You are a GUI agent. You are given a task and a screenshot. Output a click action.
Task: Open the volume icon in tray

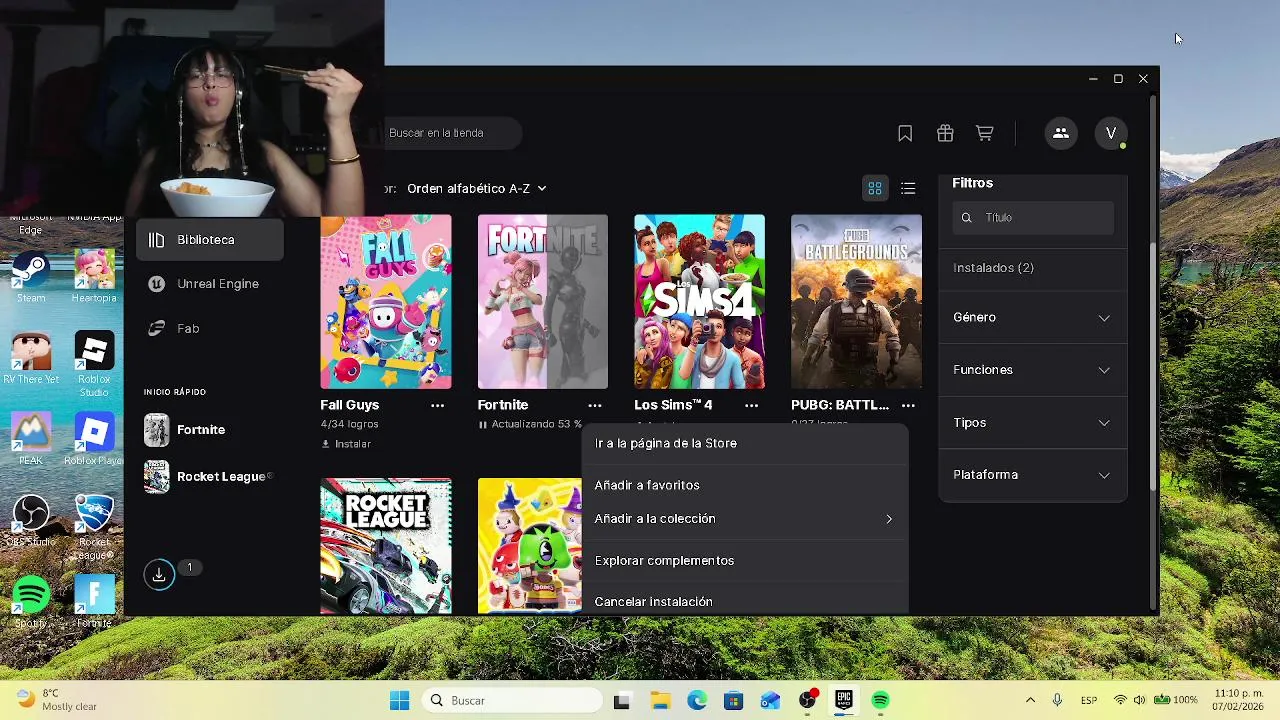[x=1139, y=700]
